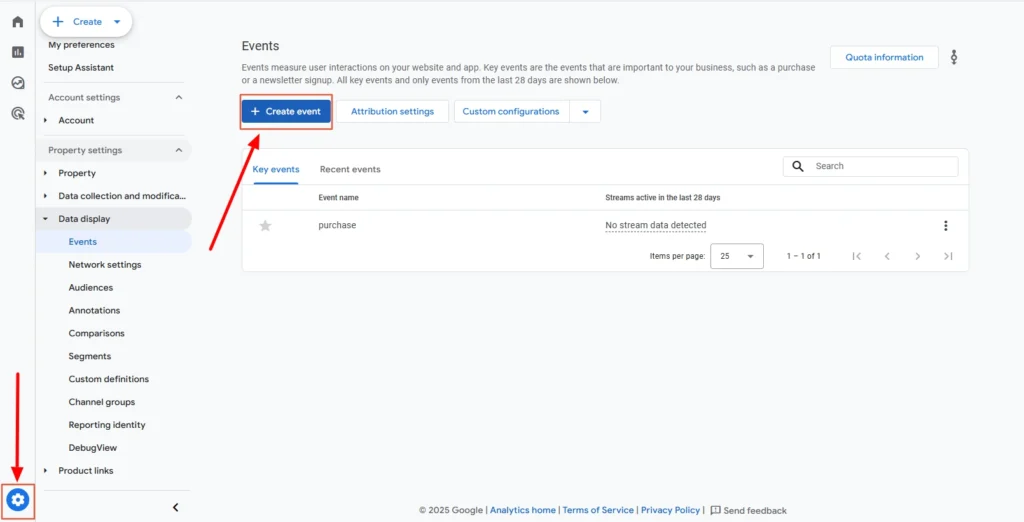Open the three-dot menu for purchase
Screen dimensions: 1024x522
pos(945,226)
